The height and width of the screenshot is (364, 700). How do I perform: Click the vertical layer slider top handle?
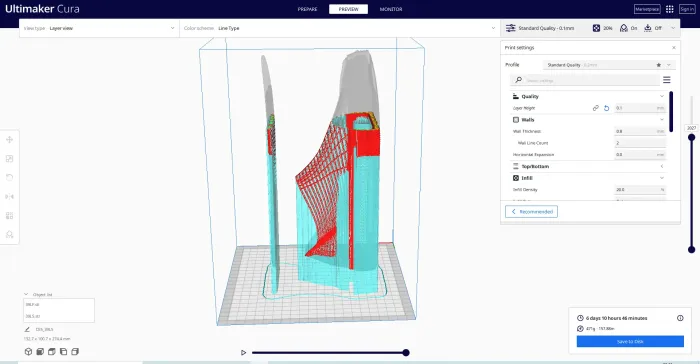coord(691,138)
